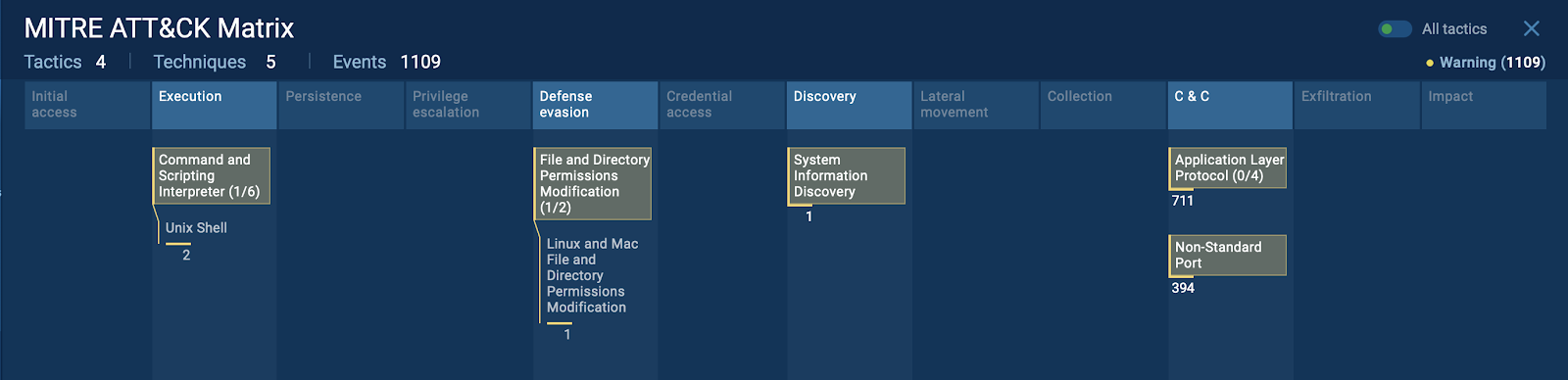
Task: Select the Exfiltration tactic header
Action: [x=1356, y=105]
